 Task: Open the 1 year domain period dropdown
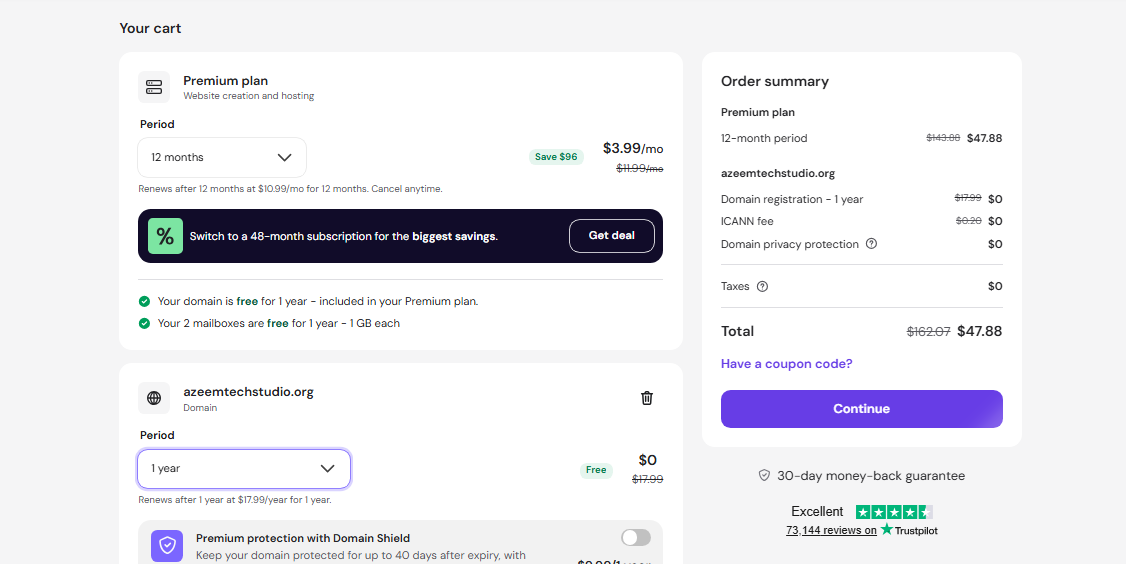244,468
